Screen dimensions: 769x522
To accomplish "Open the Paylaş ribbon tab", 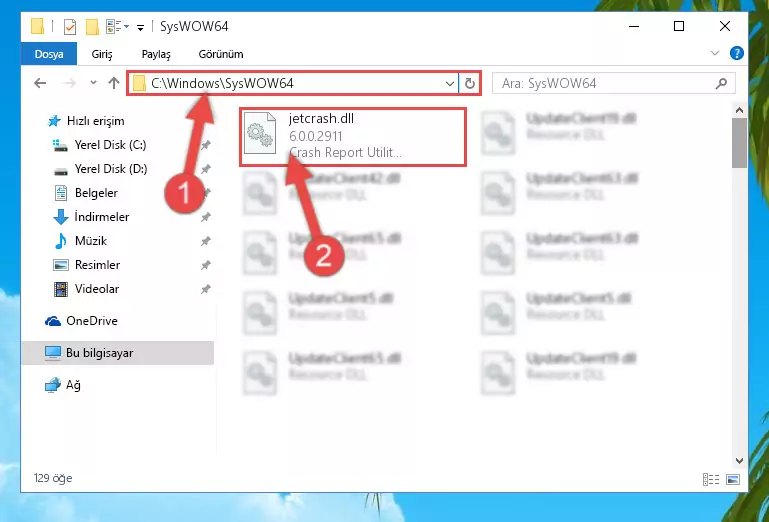I will (156, 54).
